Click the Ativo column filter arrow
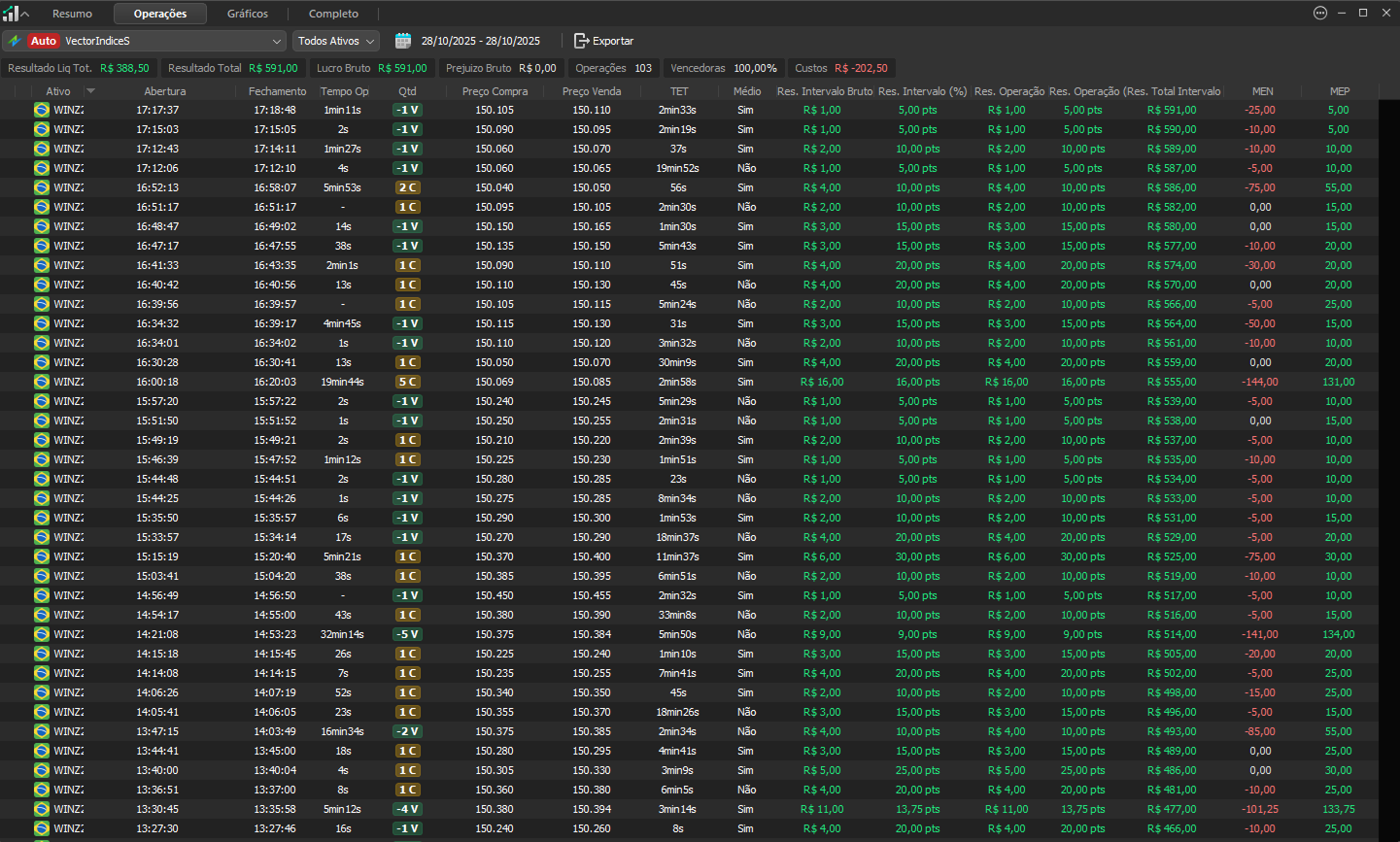 tap(90, 91)
